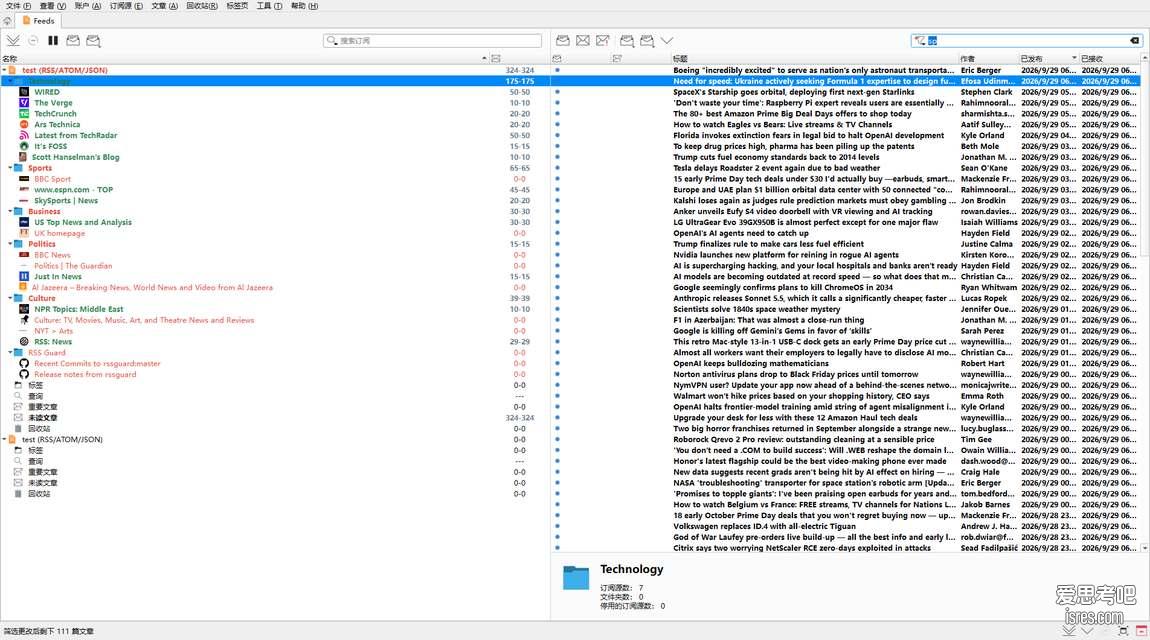Click the envelope-with-checkmark importance icon
Screen dimensions: 1150x640
point(602,40)
